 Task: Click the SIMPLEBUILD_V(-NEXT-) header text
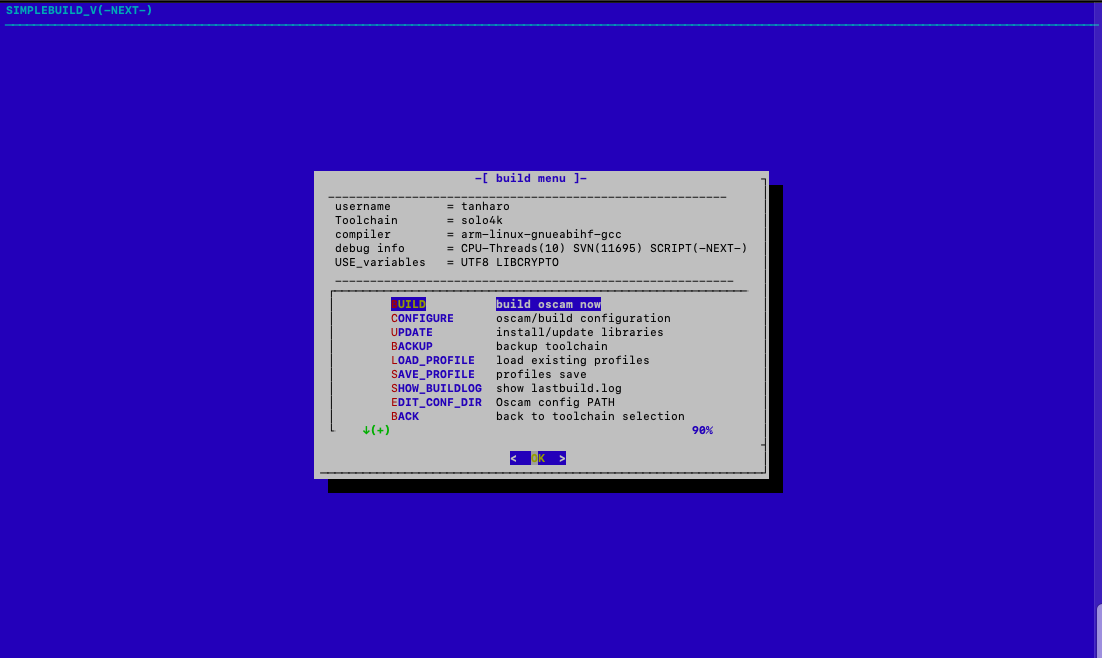coord(79,10)
